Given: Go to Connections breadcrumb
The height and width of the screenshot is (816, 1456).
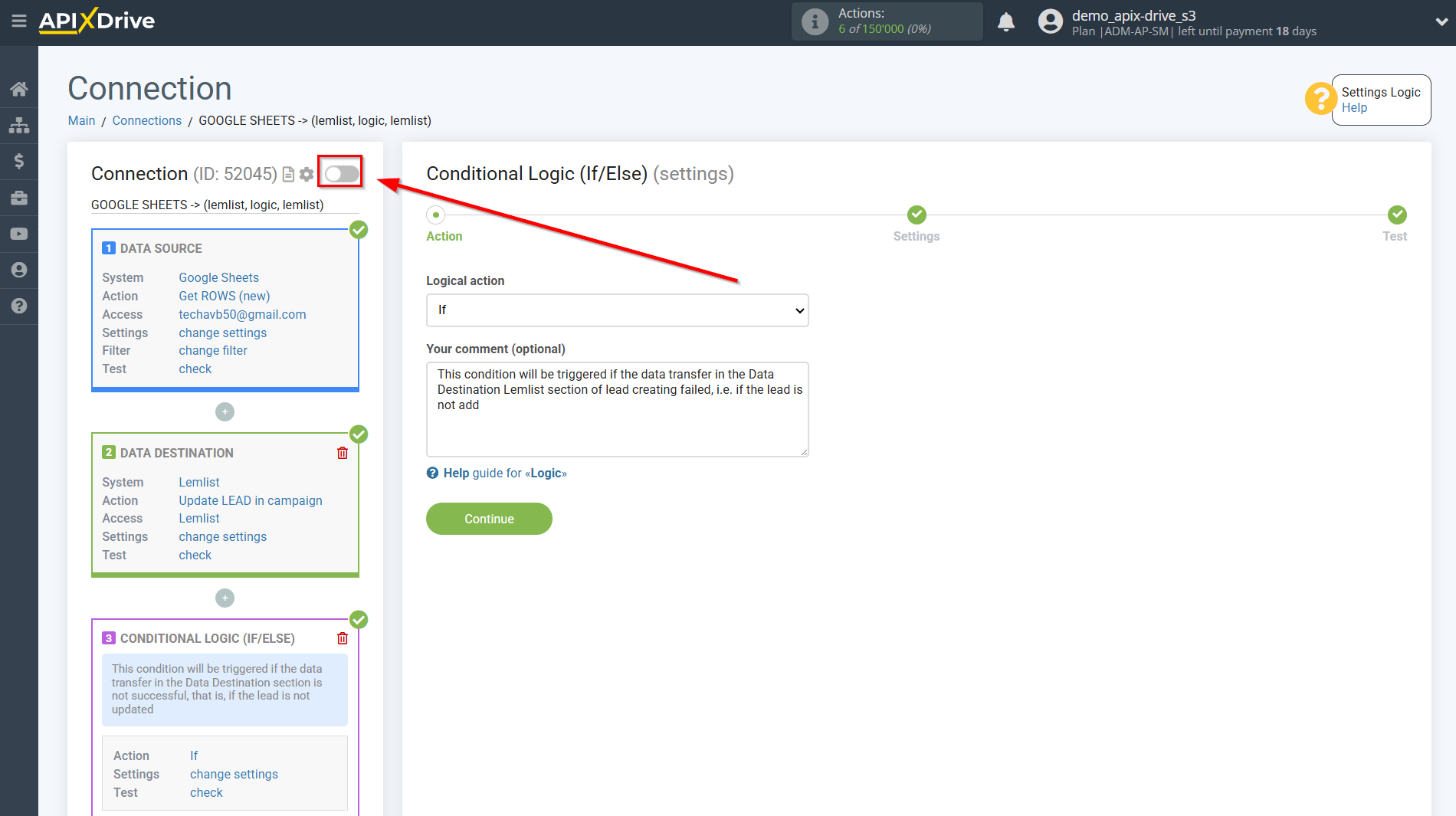Looking at the screenshot, I should coord(147,120).
